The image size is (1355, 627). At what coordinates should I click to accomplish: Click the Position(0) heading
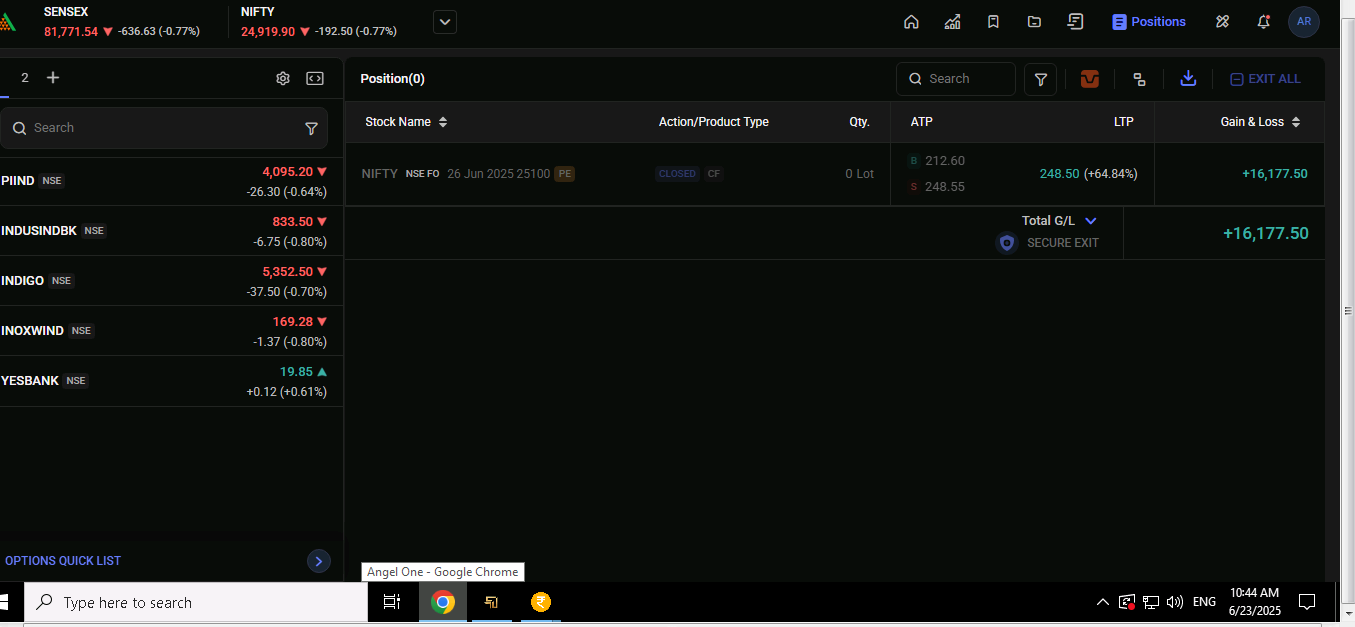pos(392,79)
